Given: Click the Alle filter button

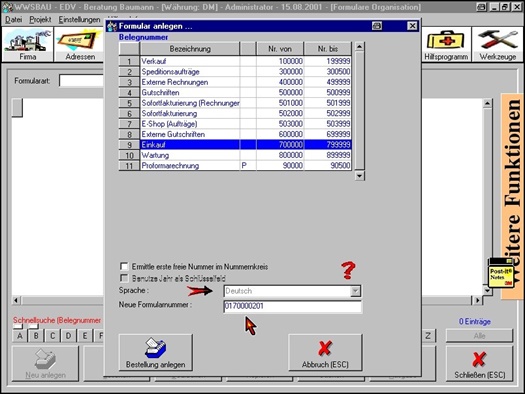Looking at the screenshot, I should point(479,336).
